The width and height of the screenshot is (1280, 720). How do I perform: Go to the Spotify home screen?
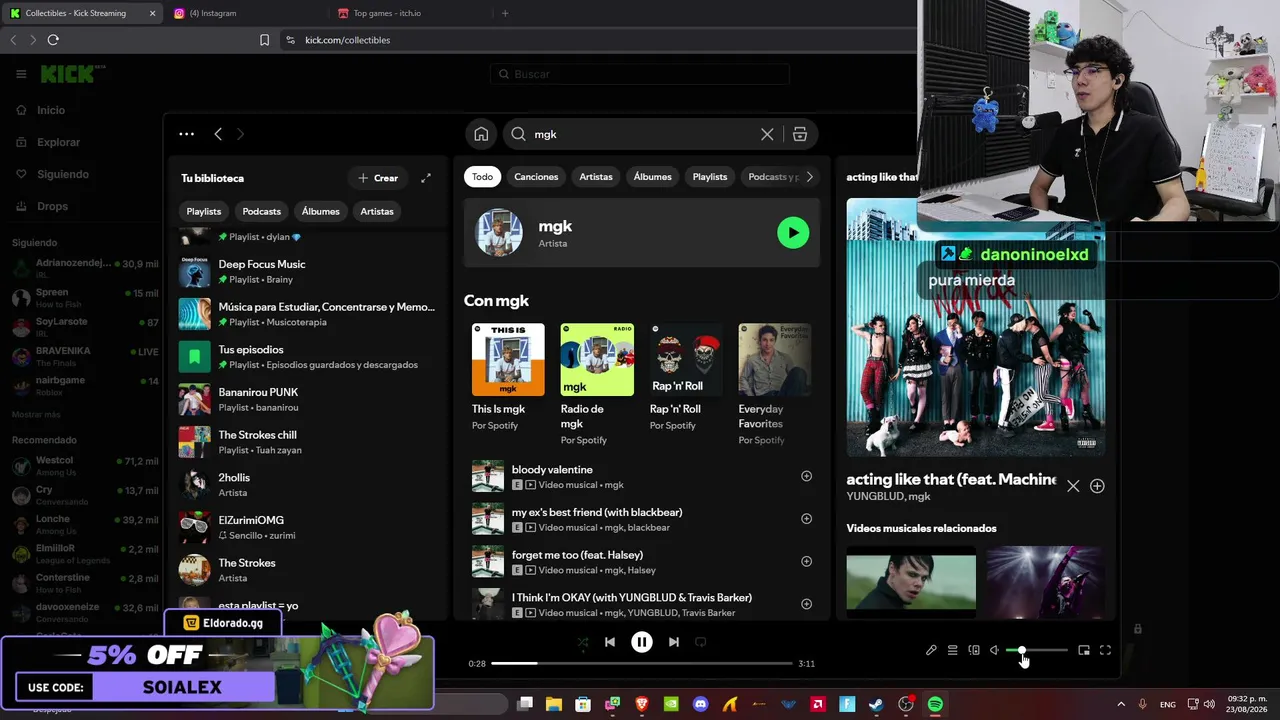[x=481, y=134]
